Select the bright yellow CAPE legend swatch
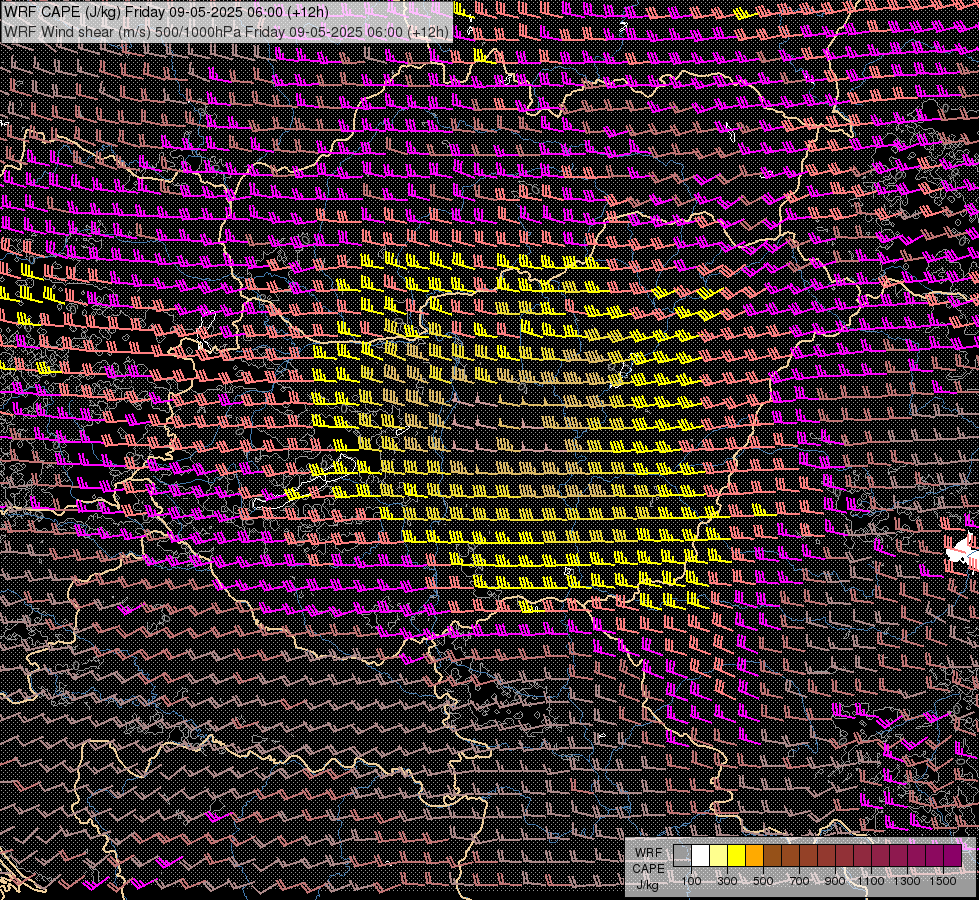Viewport: 979px width, 900px height. [x=737, y=856]
